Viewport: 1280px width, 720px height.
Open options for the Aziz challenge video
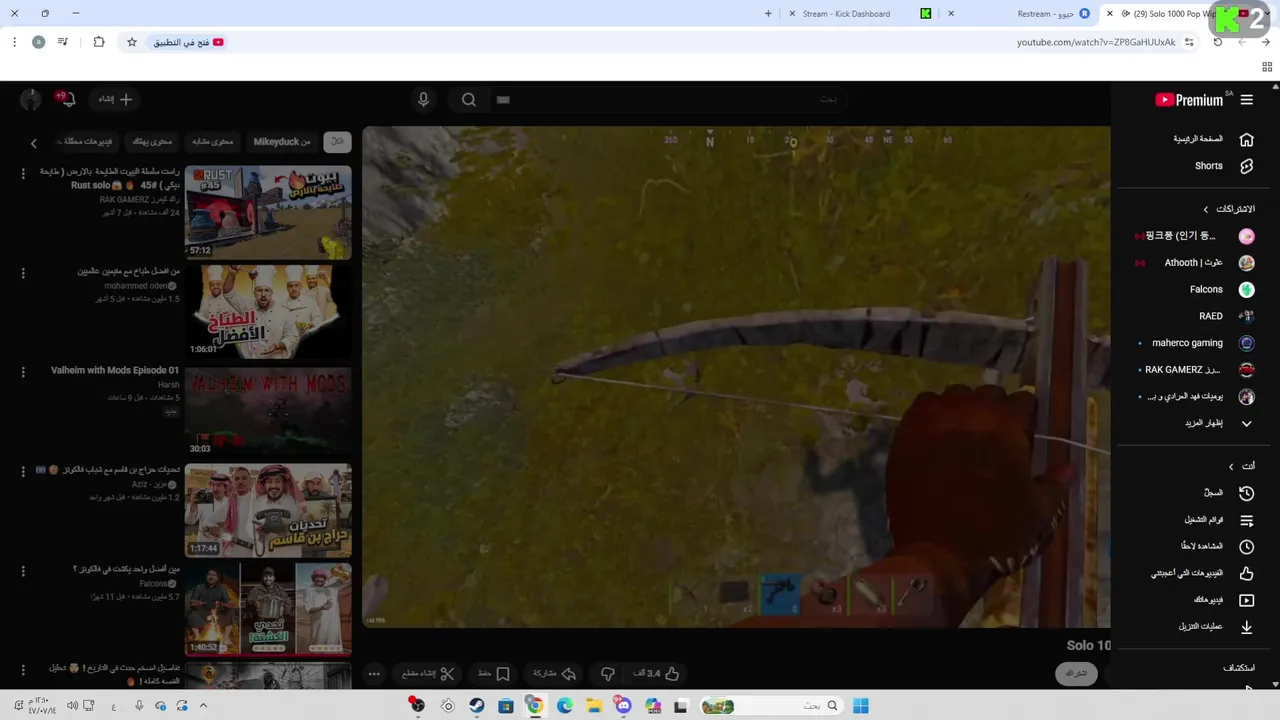23,471
